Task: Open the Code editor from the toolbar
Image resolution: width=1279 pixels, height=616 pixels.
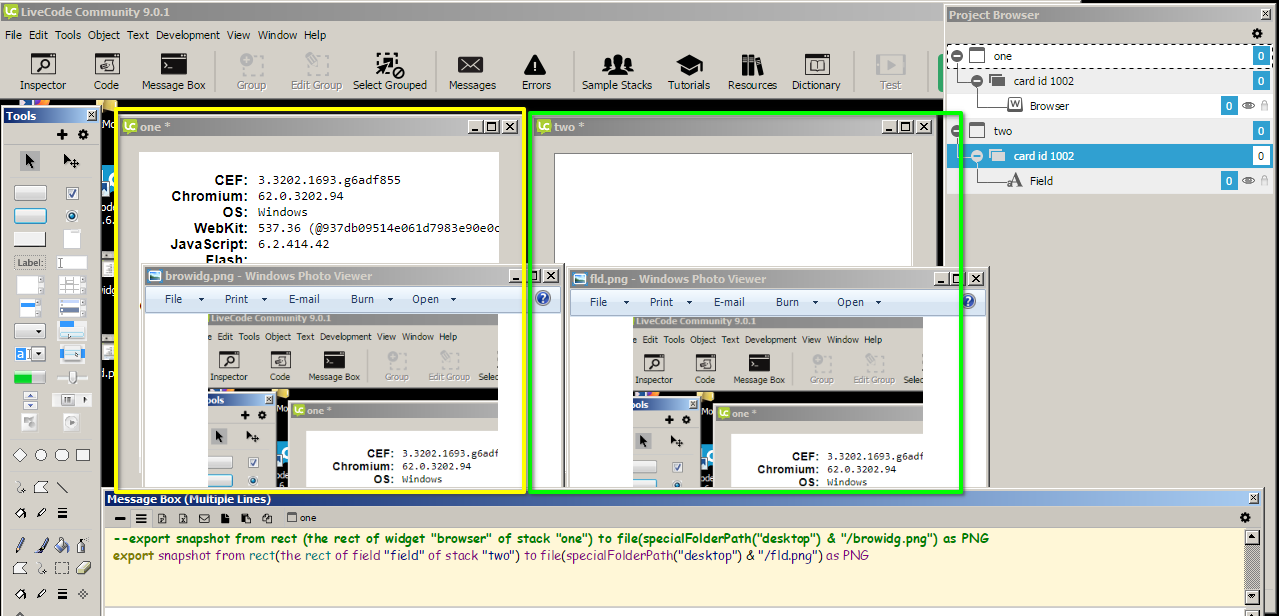Action: [106, 72]
